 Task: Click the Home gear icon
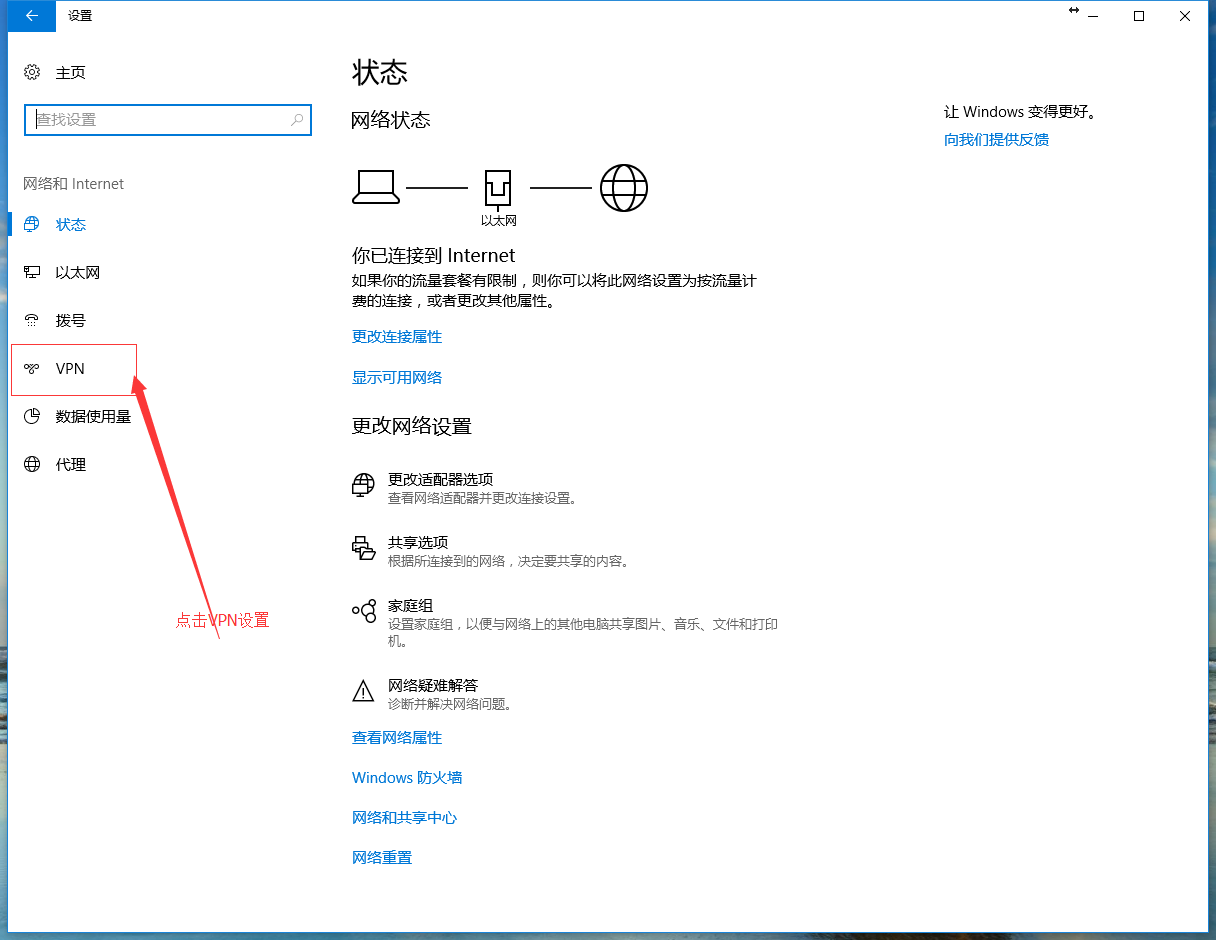[32, 73]
